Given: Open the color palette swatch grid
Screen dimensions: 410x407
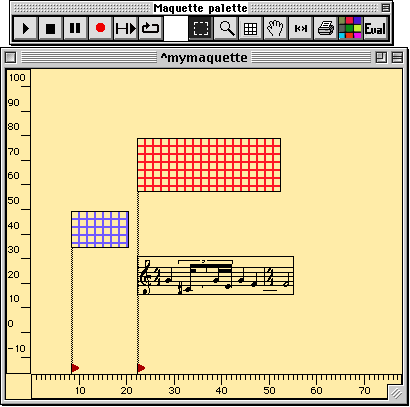Looking at the screenshot, I should pyautogui.click(x=350, y=29).
